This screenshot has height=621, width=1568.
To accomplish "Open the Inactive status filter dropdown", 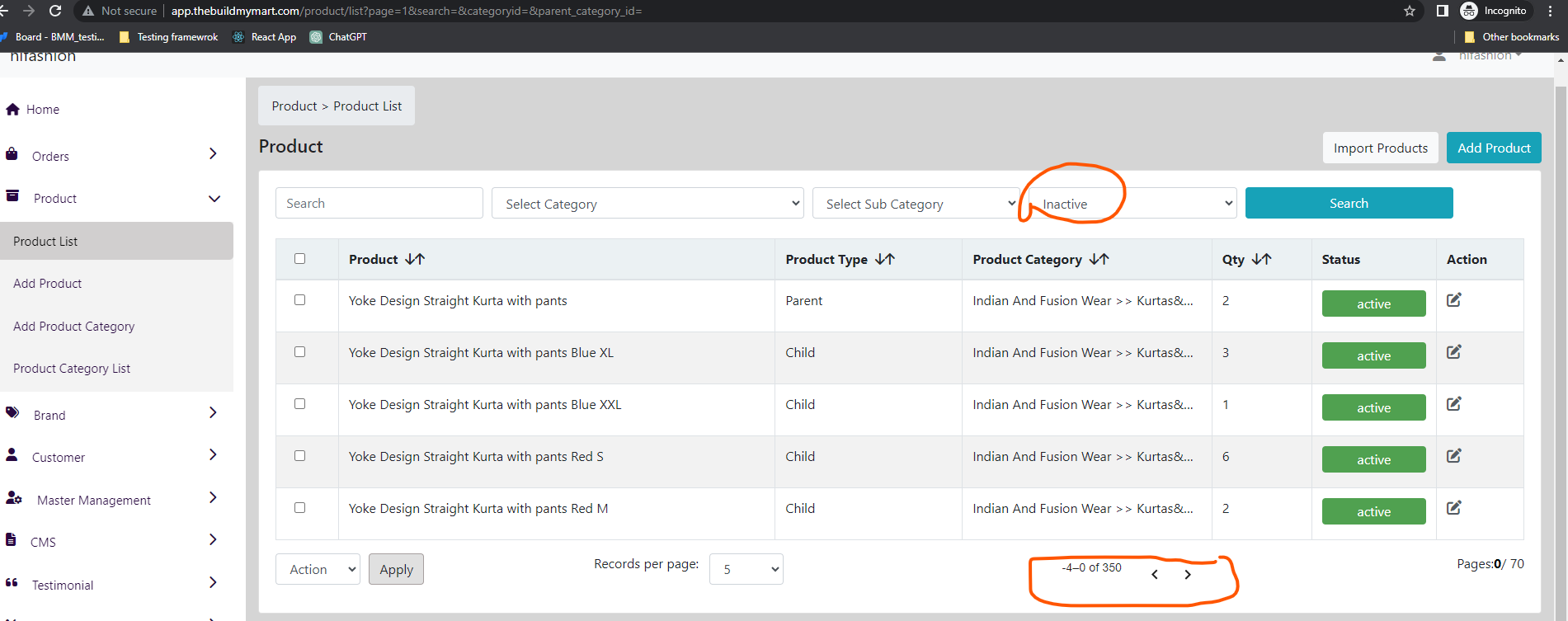I will [x=1132, y=203].
